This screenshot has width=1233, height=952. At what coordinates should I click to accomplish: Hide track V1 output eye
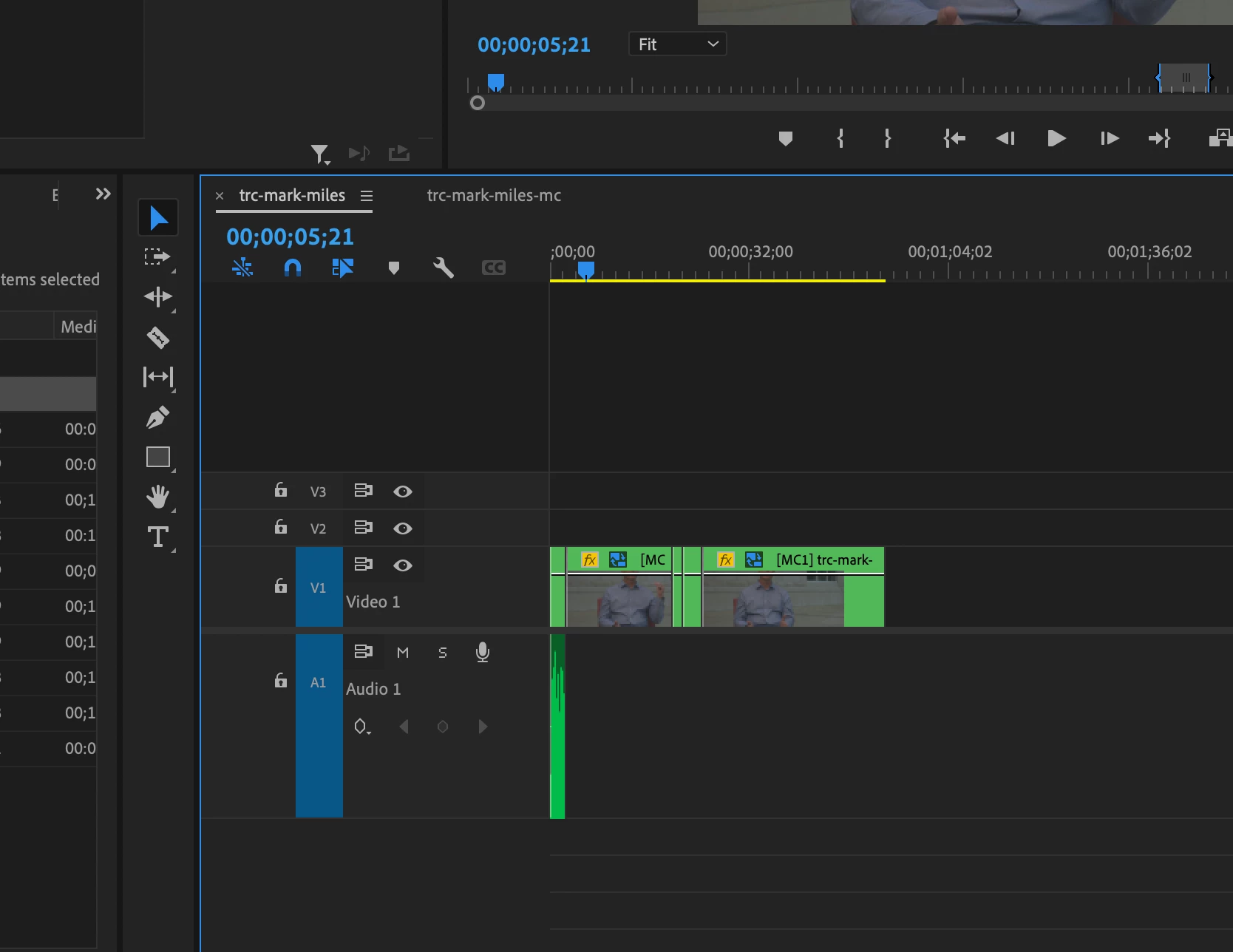(403, 565)
